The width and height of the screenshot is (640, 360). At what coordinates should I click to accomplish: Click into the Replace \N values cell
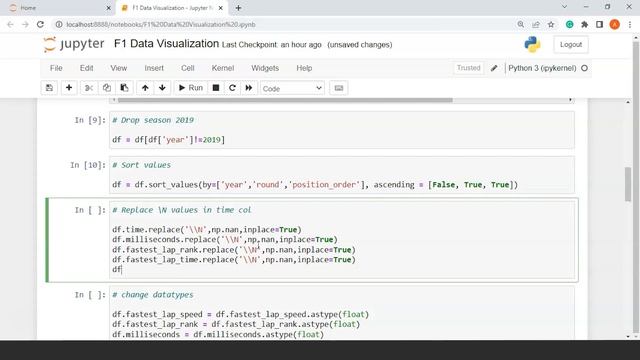pos(342,240)
